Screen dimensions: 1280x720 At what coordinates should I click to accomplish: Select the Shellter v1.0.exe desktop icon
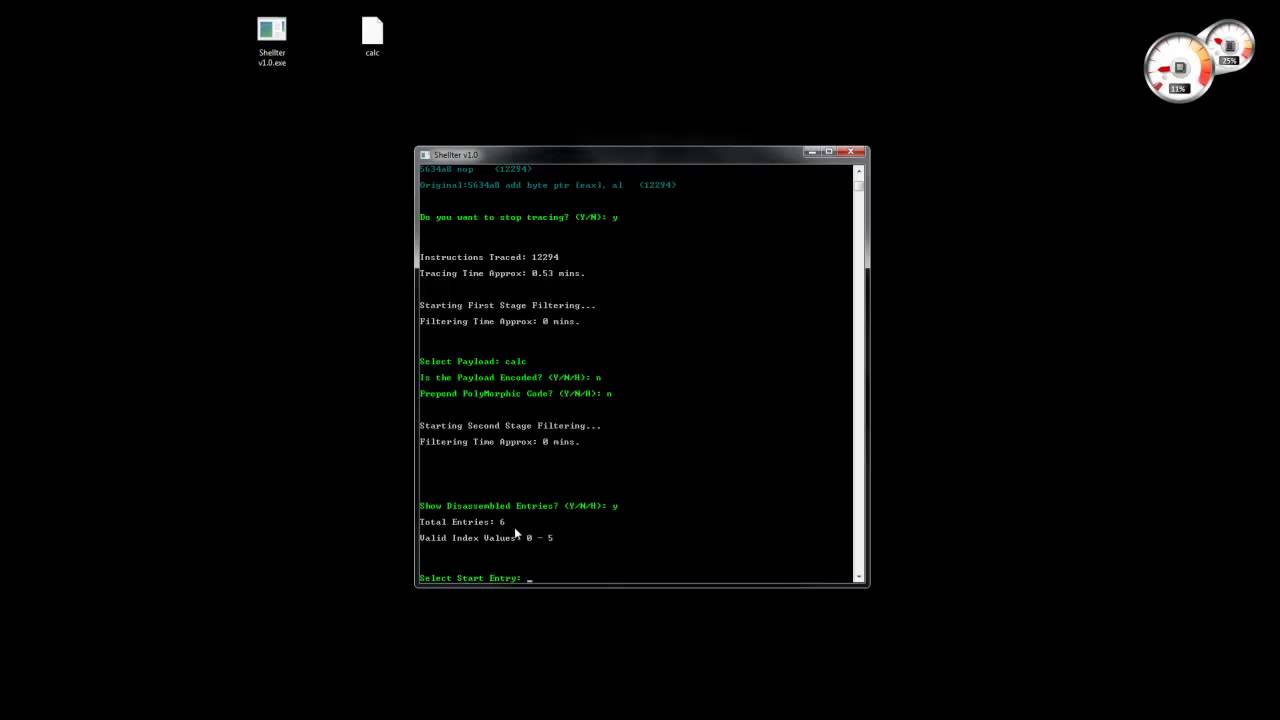pyautogui.click(x=272, y=42)
